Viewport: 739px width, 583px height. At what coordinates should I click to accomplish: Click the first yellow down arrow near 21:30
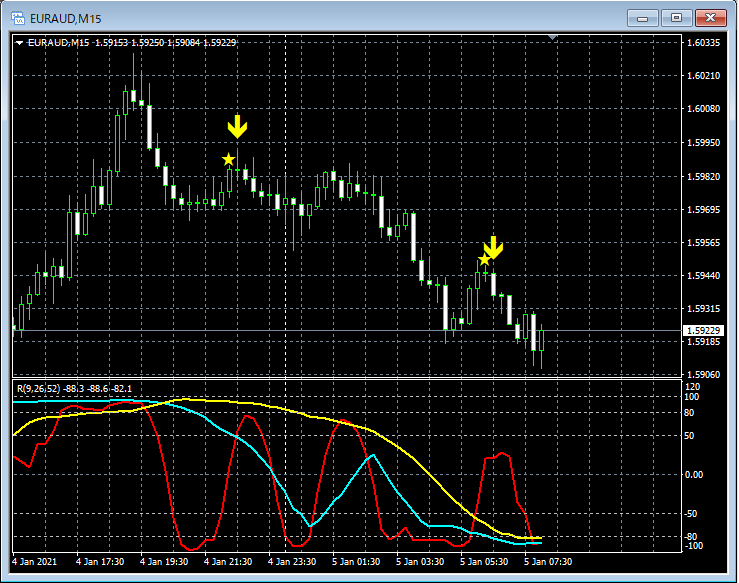236,127
